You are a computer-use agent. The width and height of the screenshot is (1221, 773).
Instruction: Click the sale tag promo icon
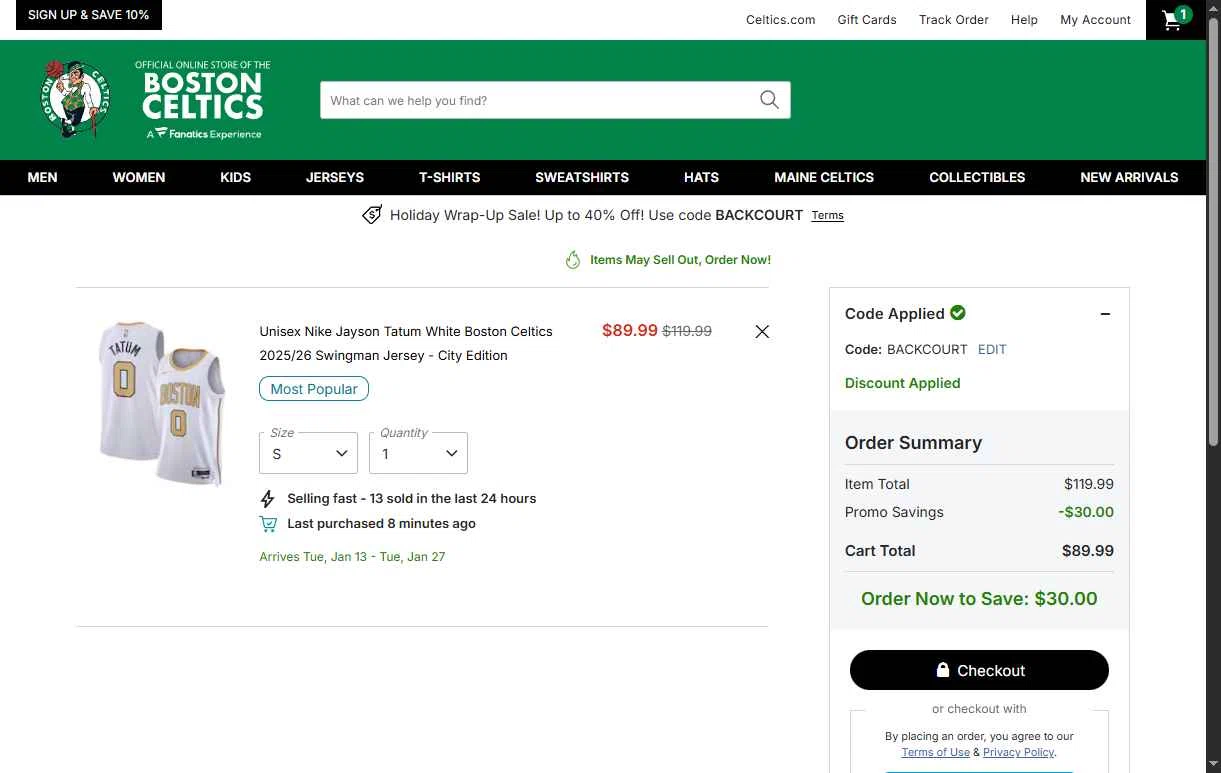point(372,215)
